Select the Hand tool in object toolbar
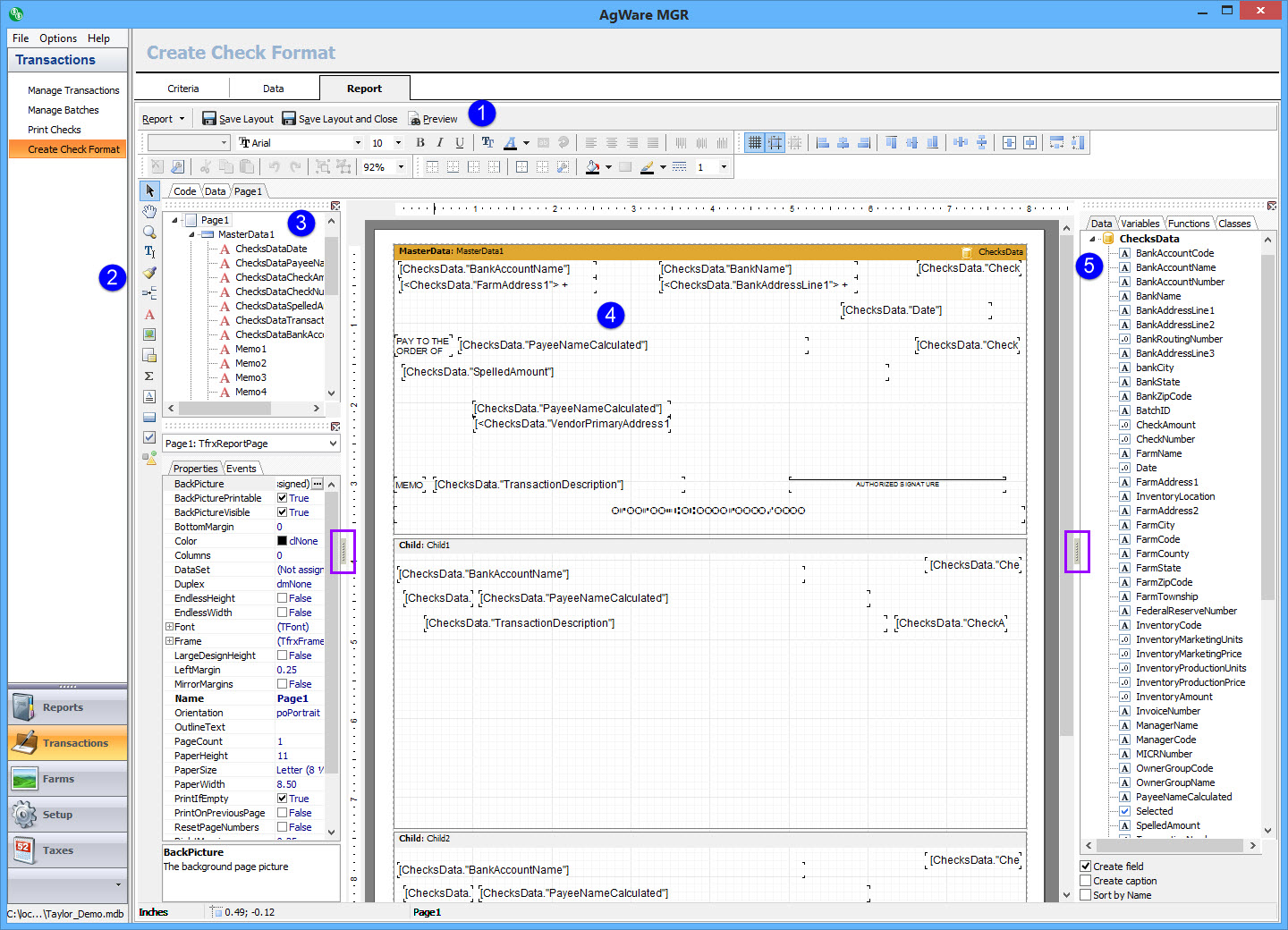1288x930 pixels. click(x=149, y=212)
